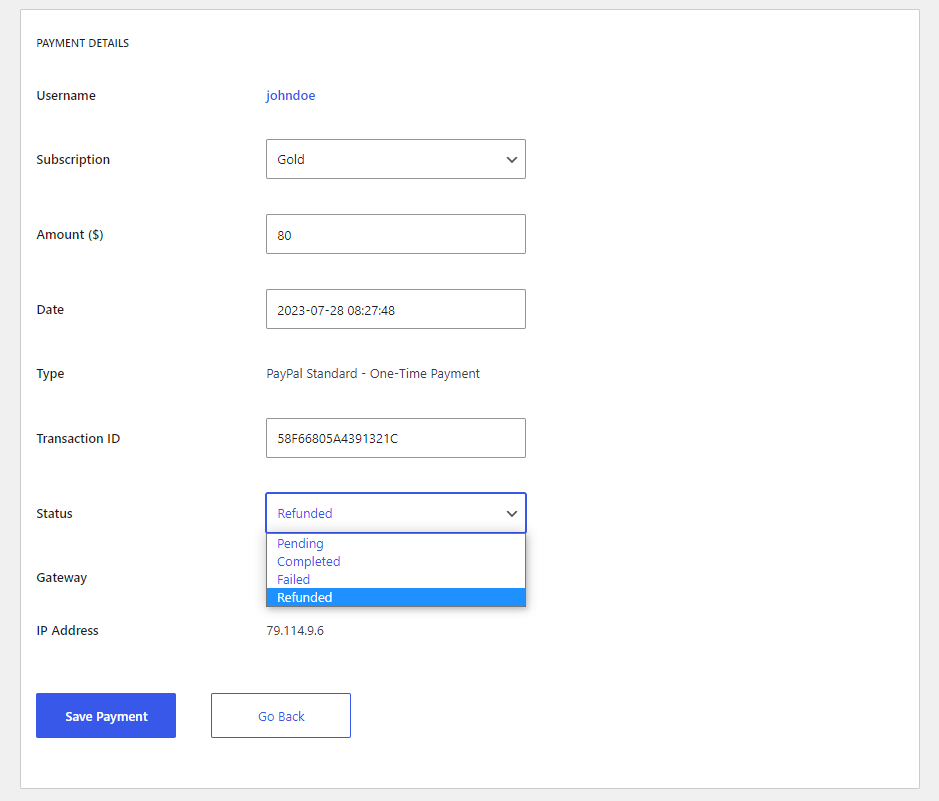Collapse the Status dropdown showing Refunded
This screenshot has height=801, width=939.
tap(396, 513)
